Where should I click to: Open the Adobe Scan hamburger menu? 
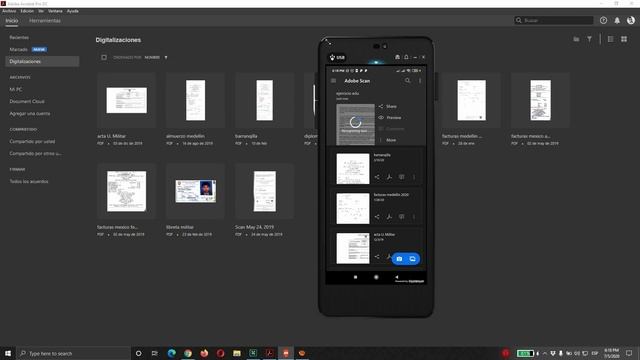click(x=333, y=81)
